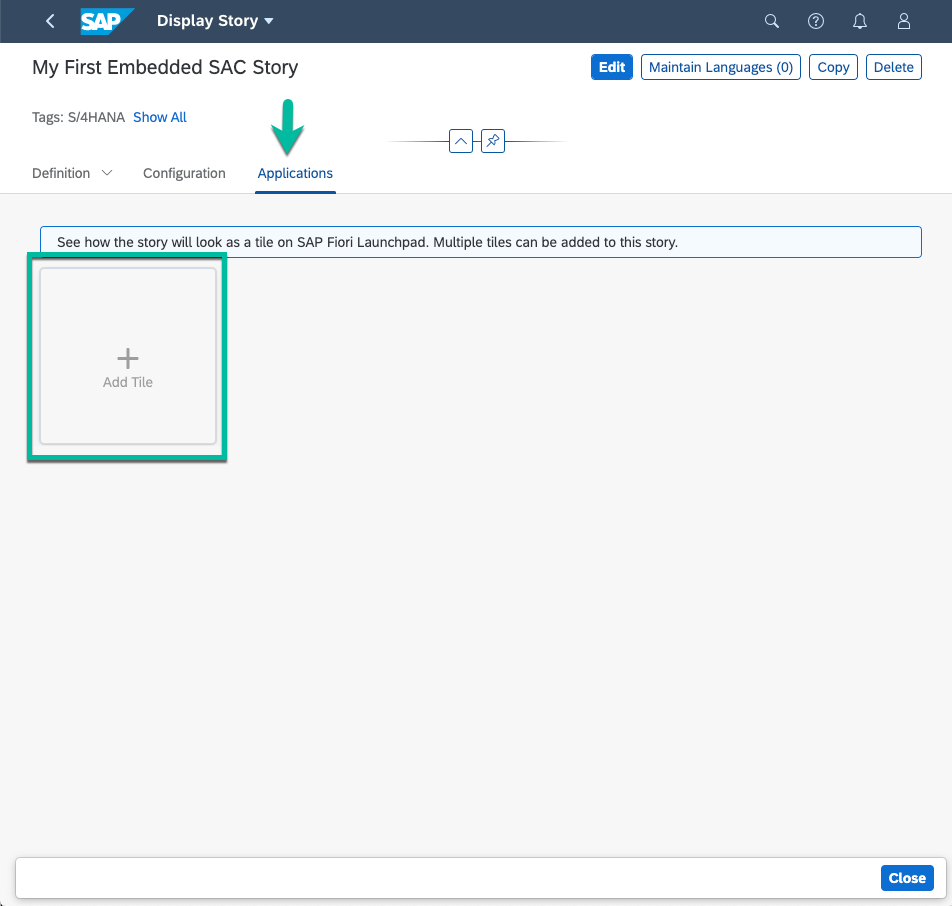
Task: Click the Add Tile card
Action: click(x=128, y=356)
